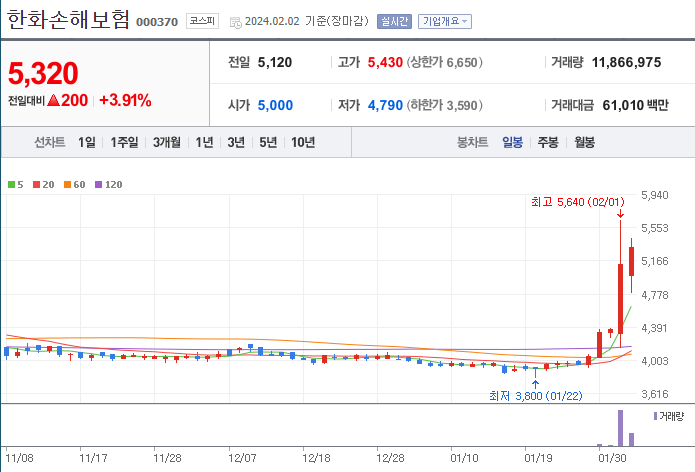Click the +3.91% change percentage
This screenshot has height=472, width=695.
pyautogui.click(x=125, y=101)
